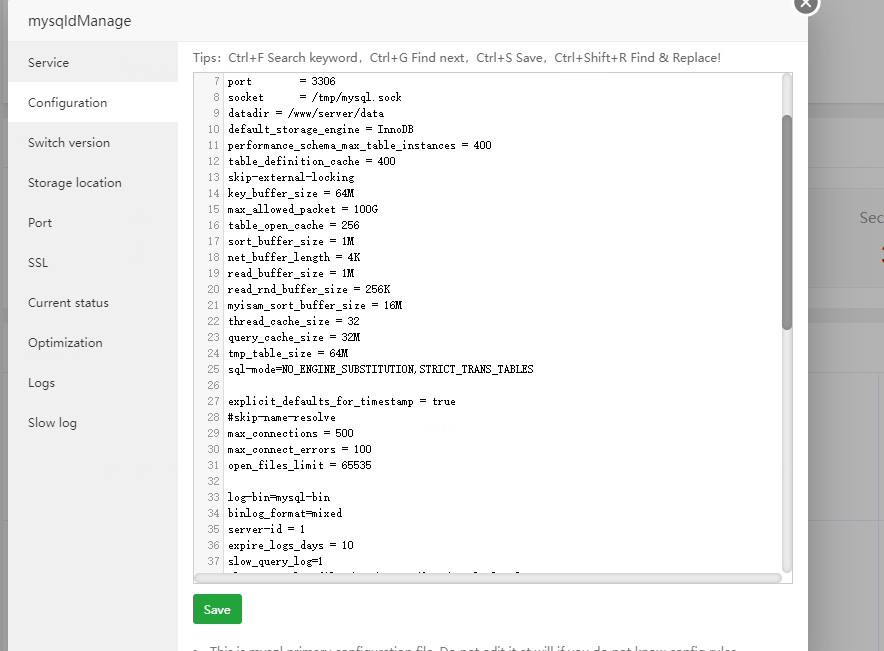Open the Optimization section
The image size is (884, 651).
(65, 343)
